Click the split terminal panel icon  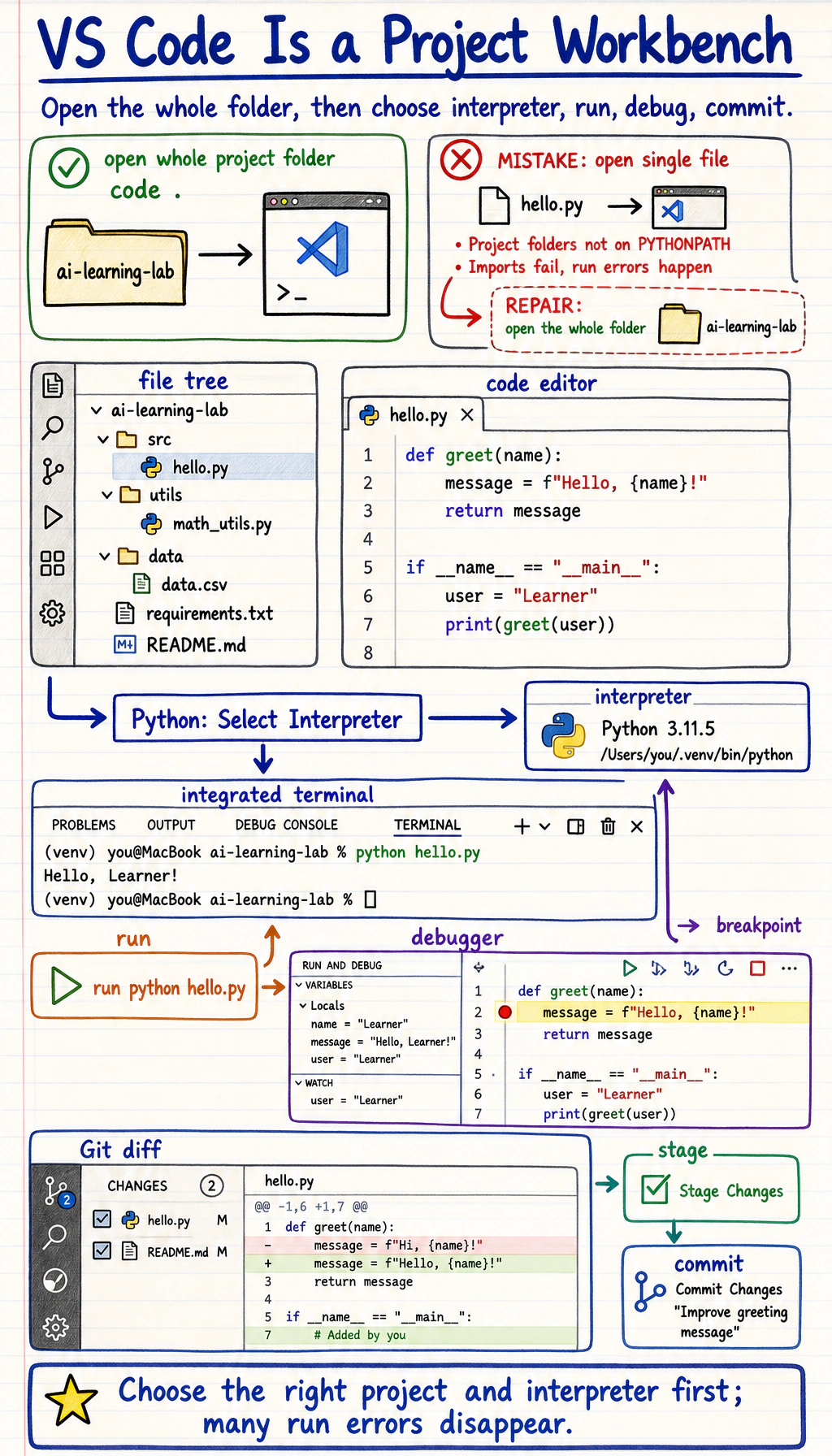576,826
